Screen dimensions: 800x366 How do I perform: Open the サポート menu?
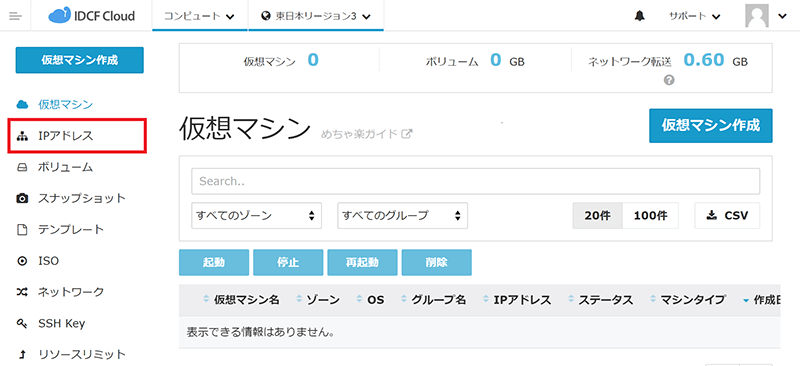pos(694,16)
